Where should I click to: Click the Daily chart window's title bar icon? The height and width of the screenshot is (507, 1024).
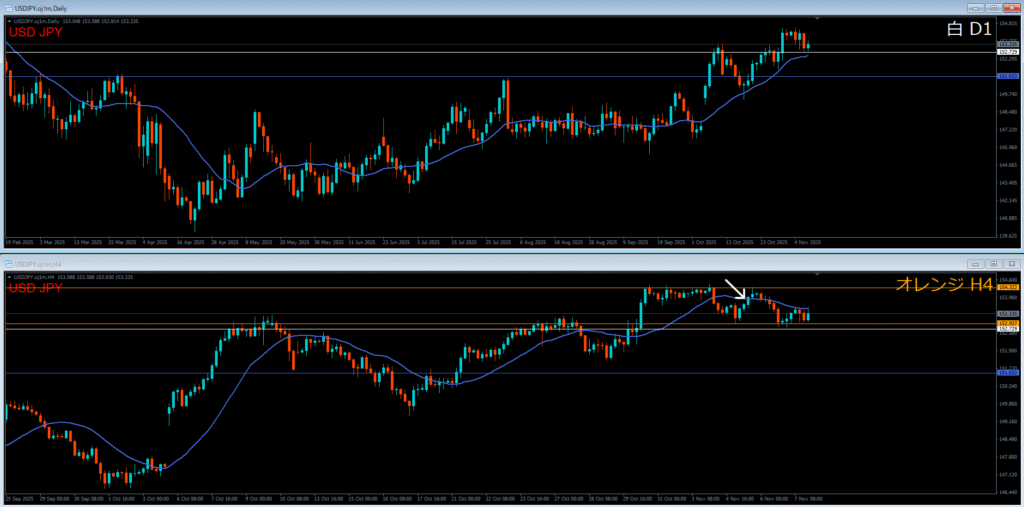pos(7,7)
